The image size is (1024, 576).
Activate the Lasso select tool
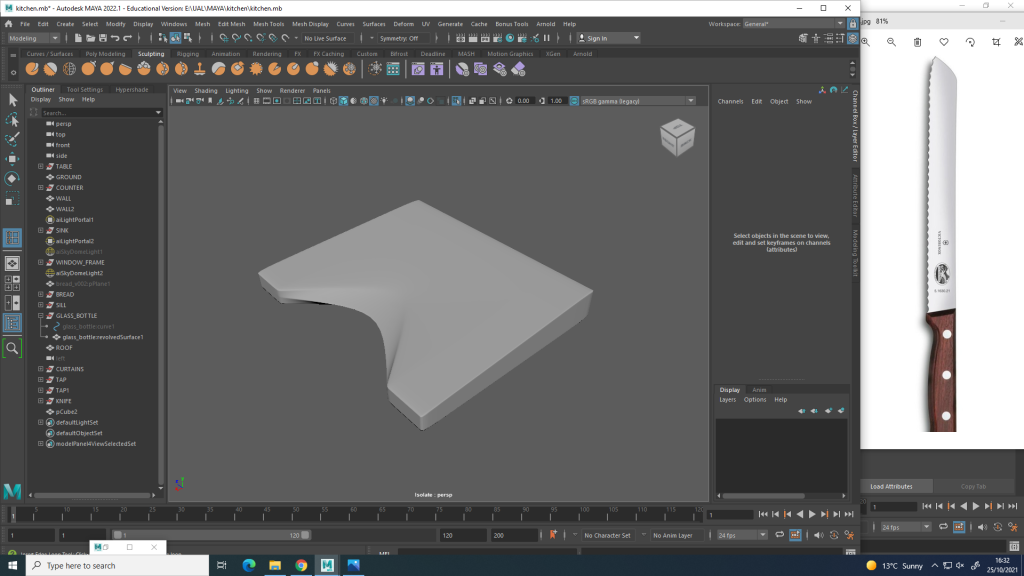12,119
